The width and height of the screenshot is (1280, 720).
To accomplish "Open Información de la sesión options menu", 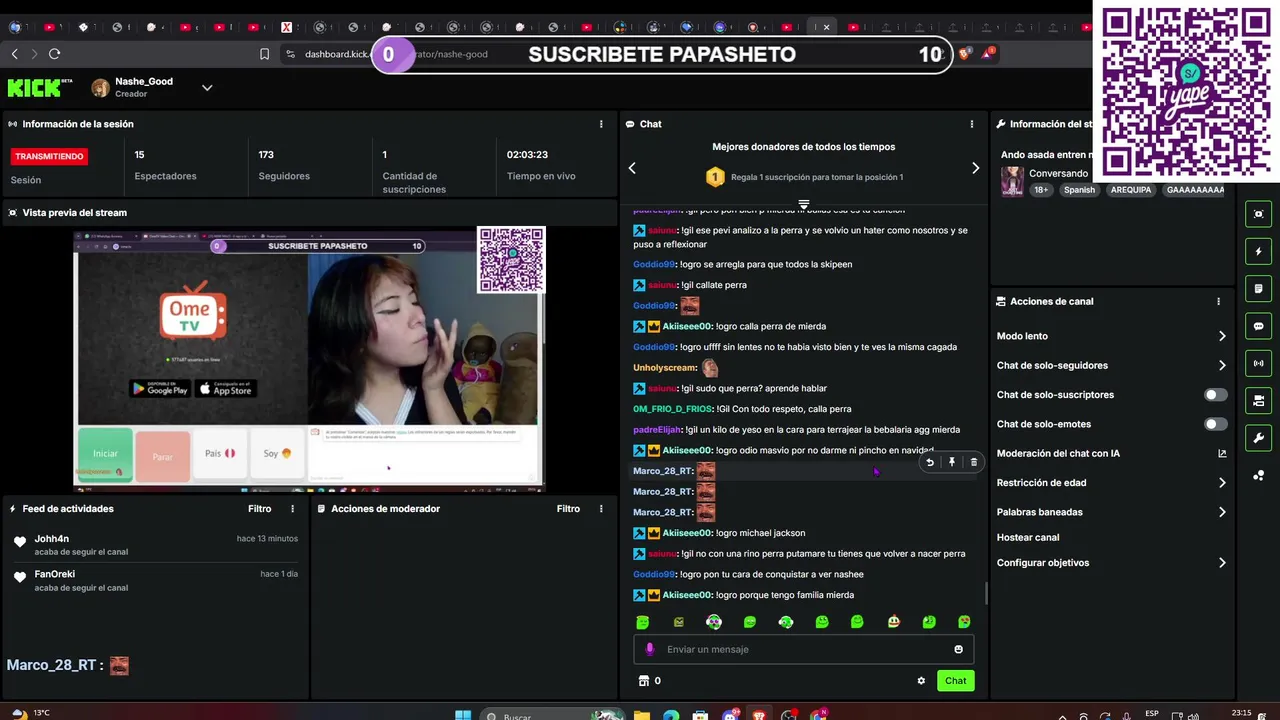I will 601,124.
